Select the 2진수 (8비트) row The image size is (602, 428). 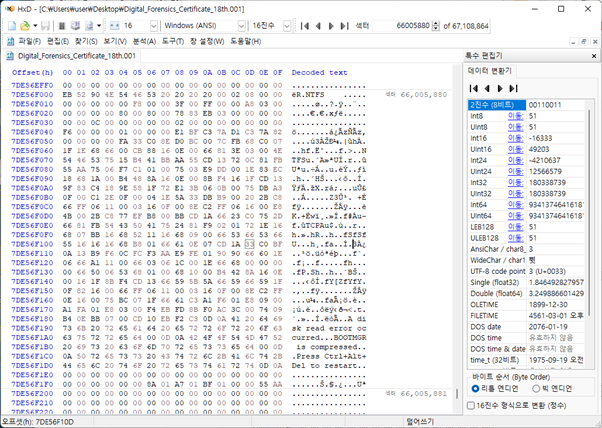point(526,105)
